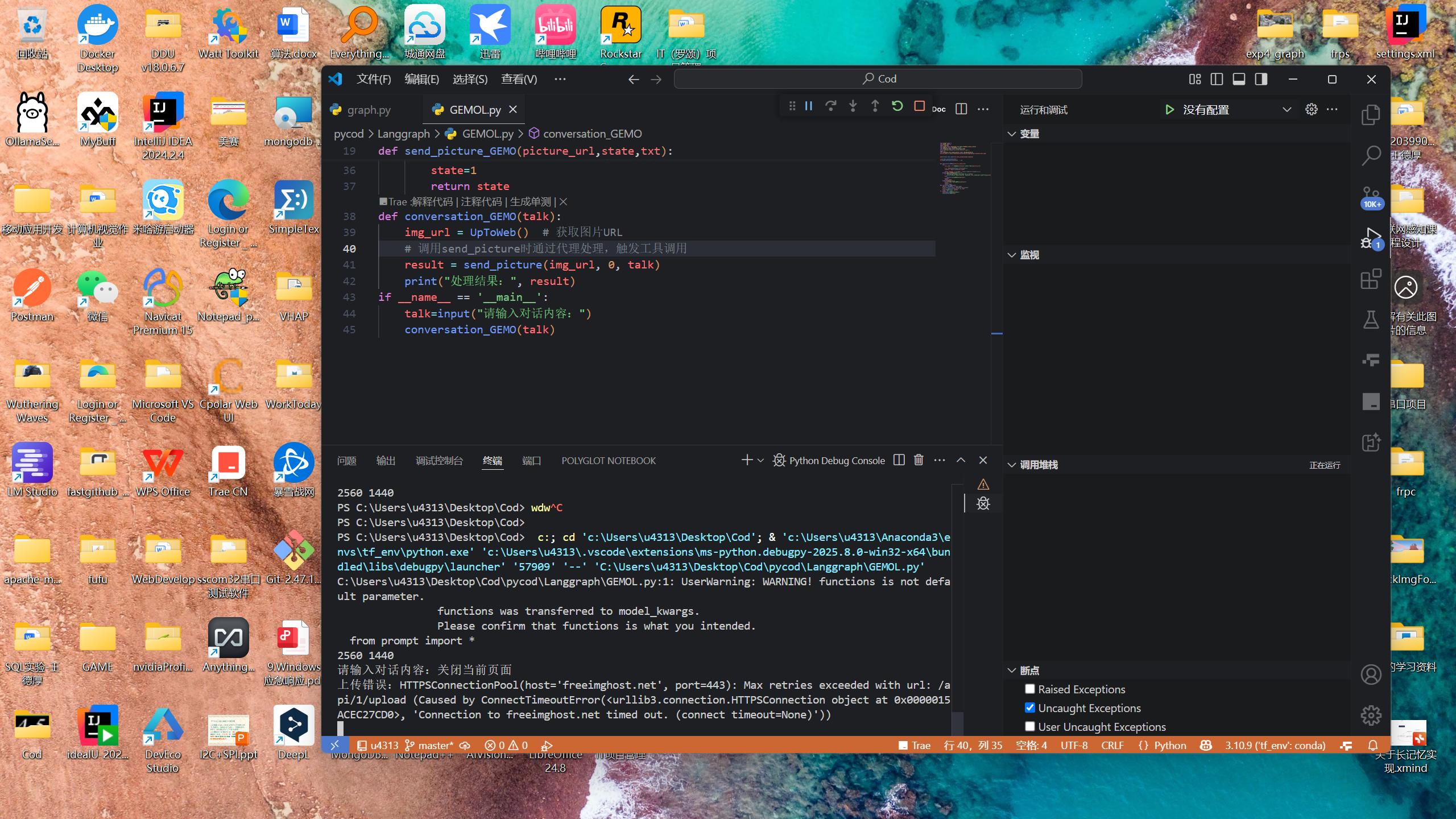Screen dimensions: 1456x819
Task: Click the debug Step Into arrow
Action: point(853,106)
